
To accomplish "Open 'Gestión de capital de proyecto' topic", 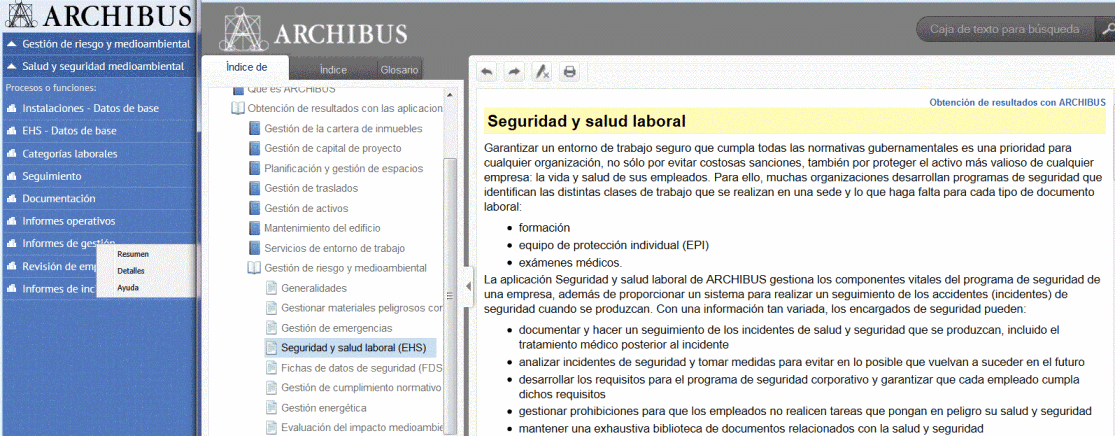I will (333, 149).
